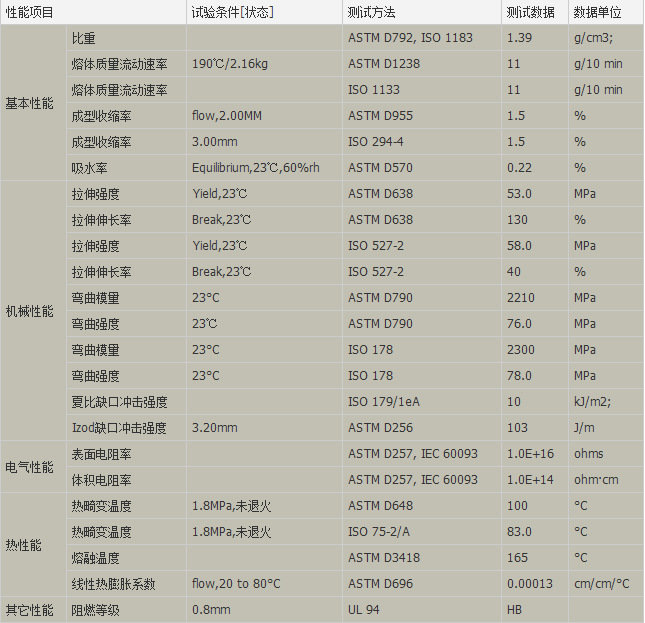Click the 58.0 tensile strength value
The height and width of the screenshot is (623, 645).
click(x=535, y=245)
